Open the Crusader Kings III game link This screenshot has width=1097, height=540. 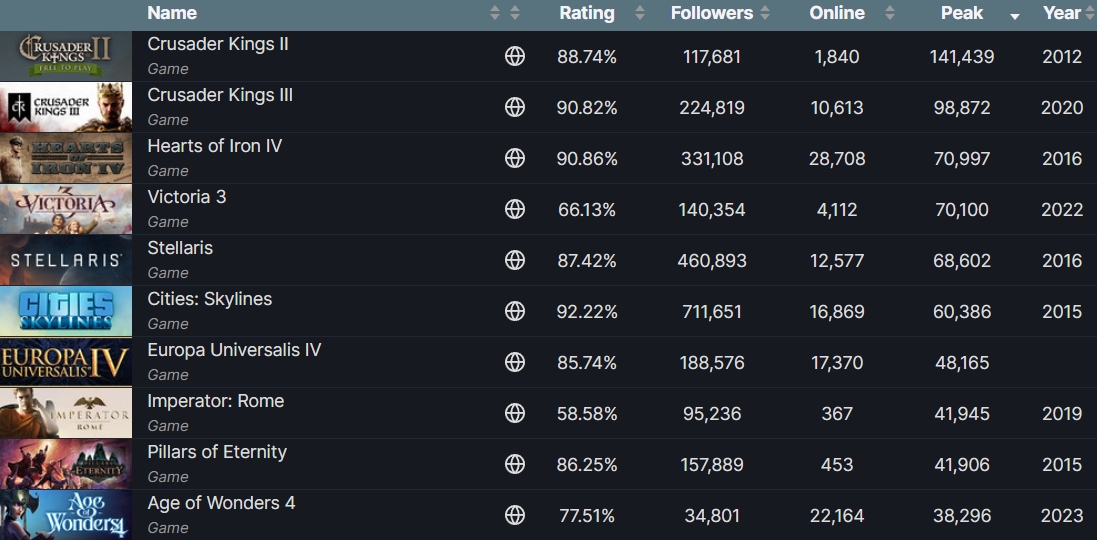pos(220,95)
